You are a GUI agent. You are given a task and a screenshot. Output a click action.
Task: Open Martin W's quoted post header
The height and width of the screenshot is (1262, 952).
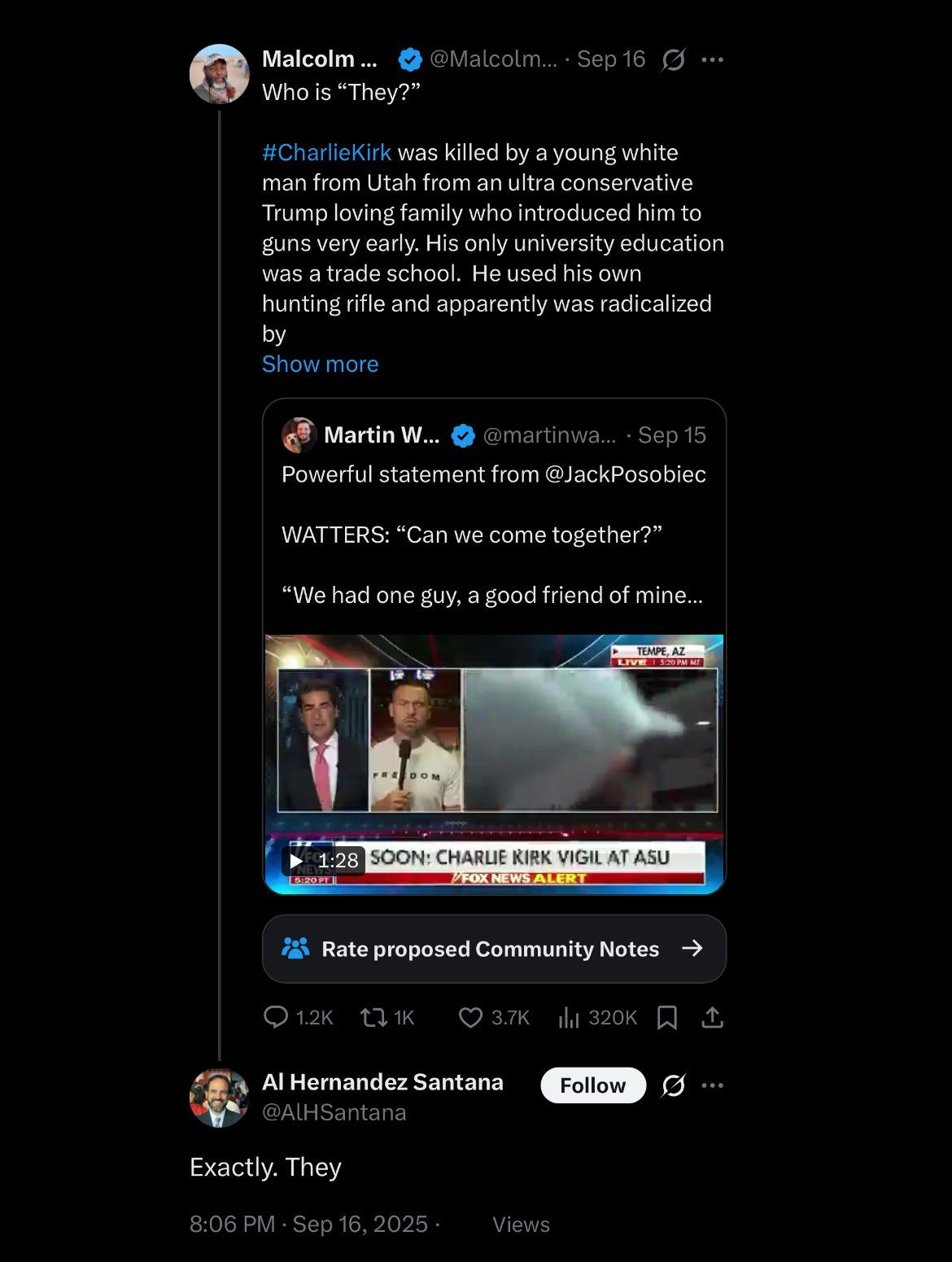[381, 435]
